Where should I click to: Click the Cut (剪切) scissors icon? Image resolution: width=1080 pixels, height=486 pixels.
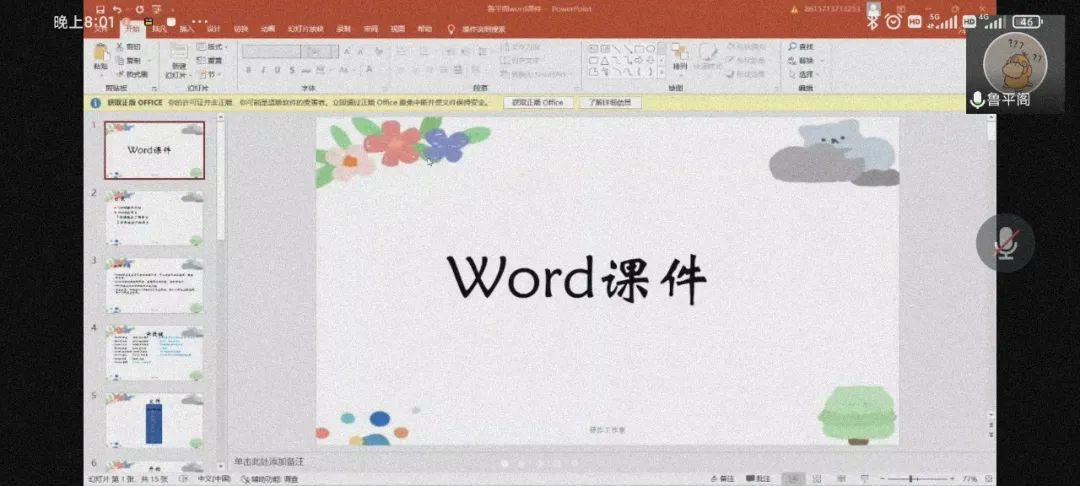tap(121, 47)
